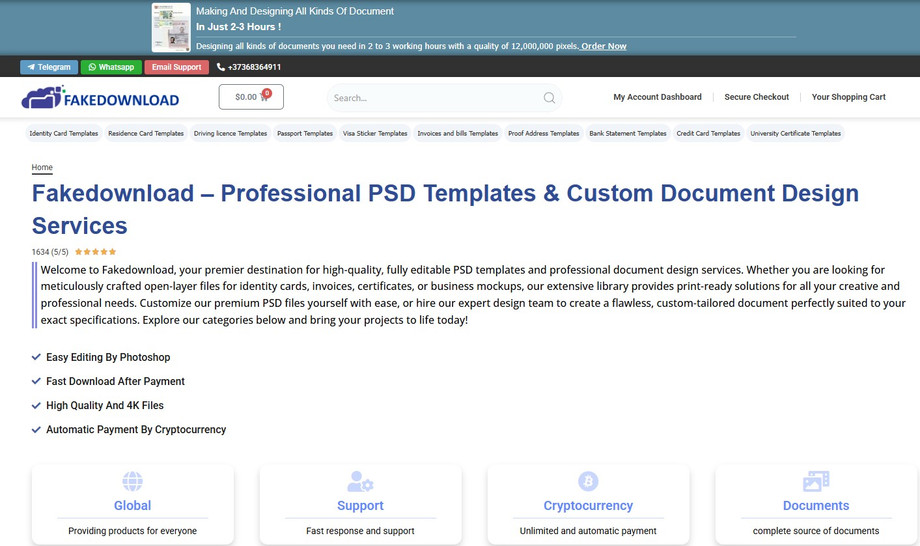Click 'Unlimited and automatic payment' text
This screenshot has height=546, width=920.
tap(588, 531)
